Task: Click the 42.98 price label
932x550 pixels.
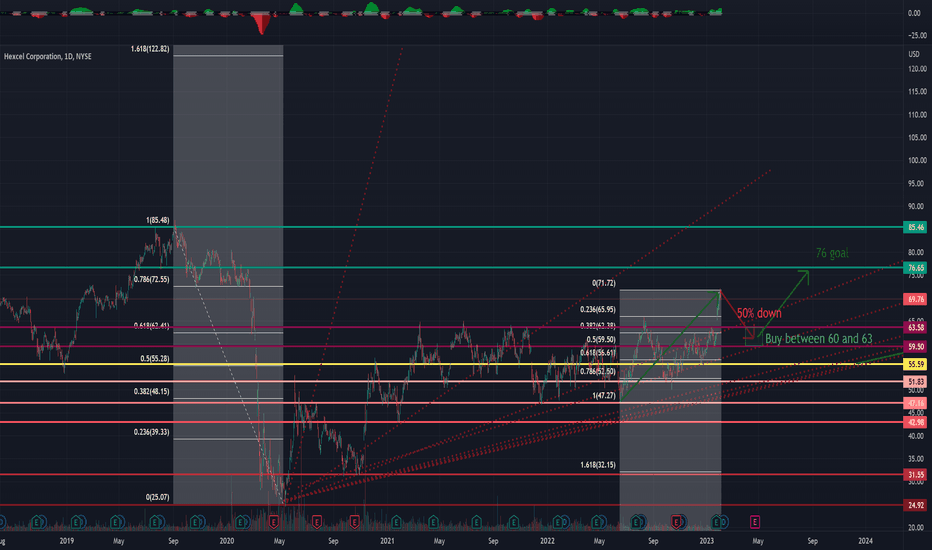Action: pos(915,422)
